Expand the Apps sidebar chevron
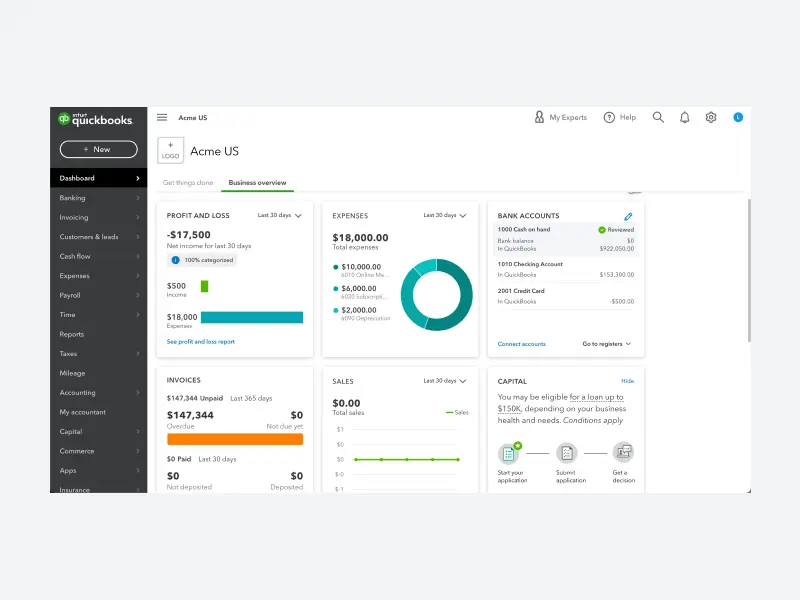This screenshot has height=600, width=800. click(138, 470)
